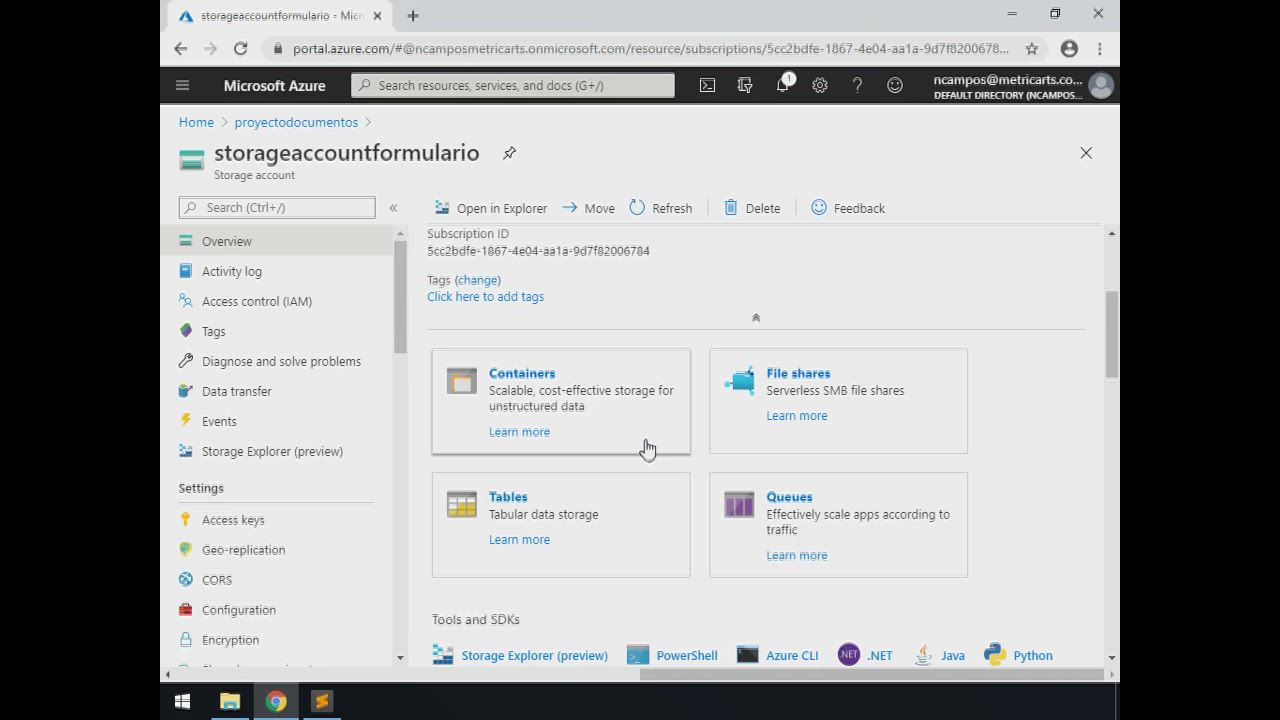Open File Explorer from the taskbar
This screenshot has width=1280, height=720.
230,701
